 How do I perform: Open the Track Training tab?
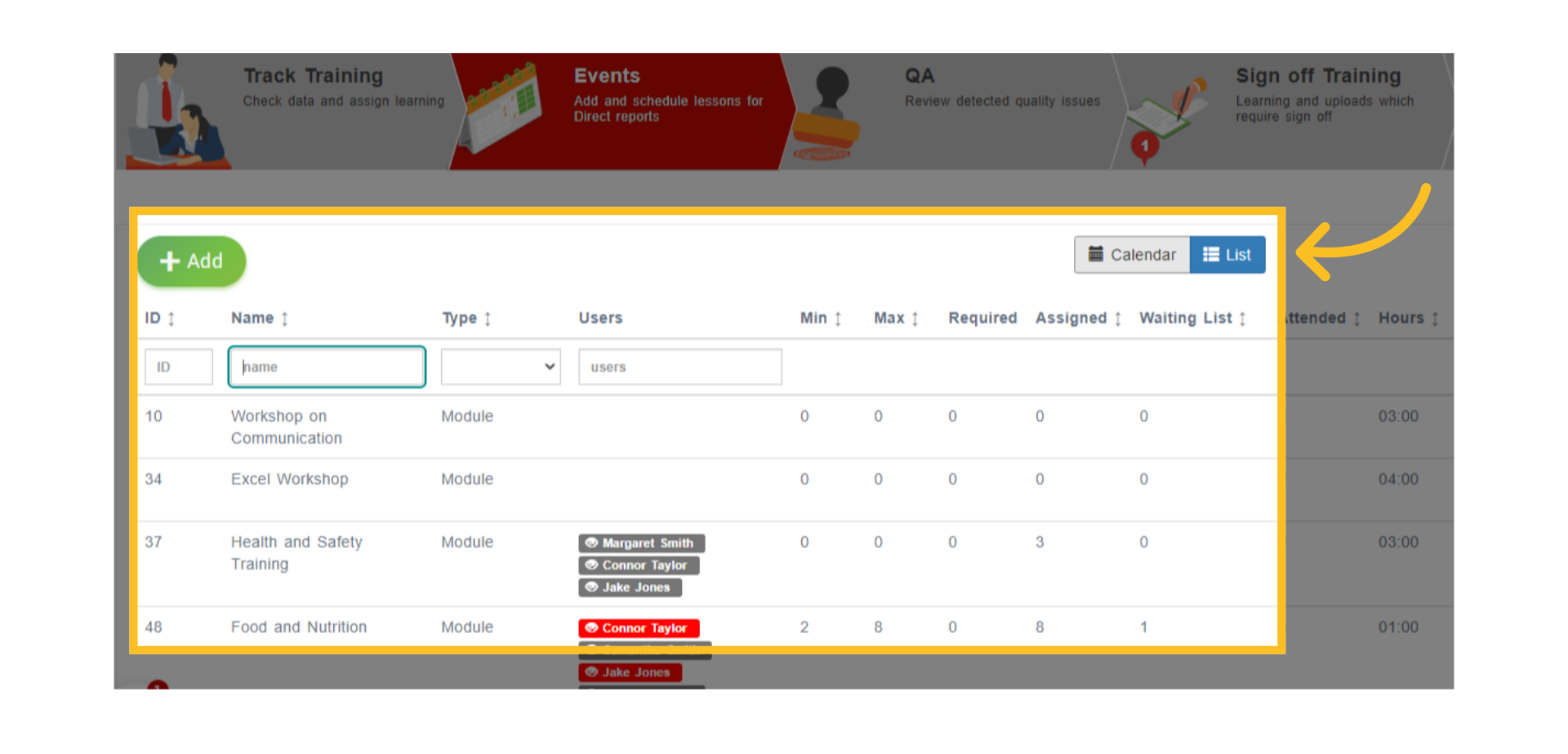coord(283,111)
